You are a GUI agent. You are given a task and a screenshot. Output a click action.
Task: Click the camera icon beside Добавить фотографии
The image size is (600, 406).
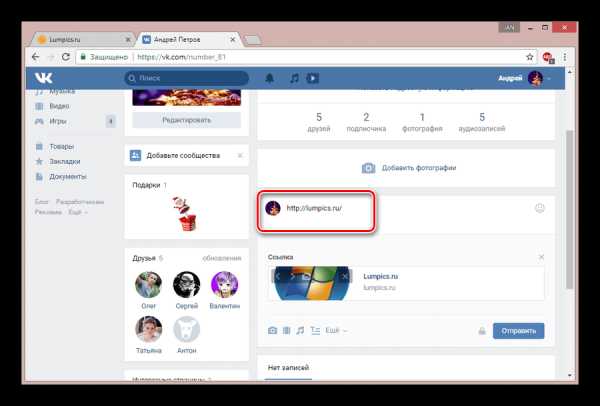pos(368,168)
